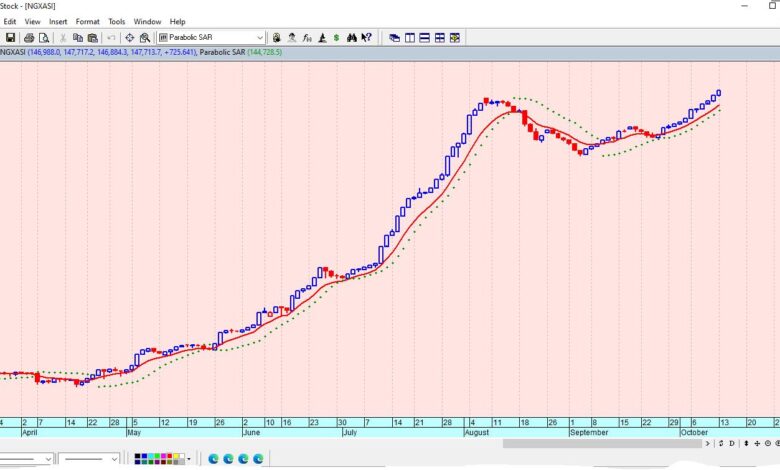The image size is (780, 470).
Task: Click the cascade windows icon
Action: 395,37
